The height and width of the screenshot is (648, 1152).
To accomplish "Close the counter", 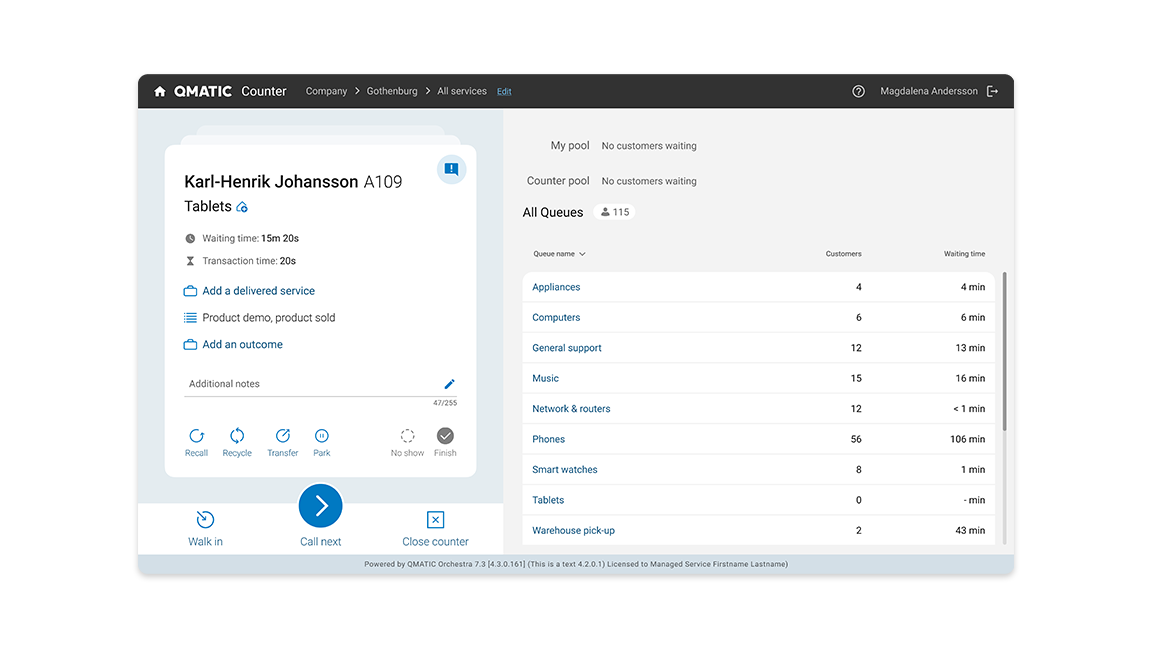I will point(435,528).
